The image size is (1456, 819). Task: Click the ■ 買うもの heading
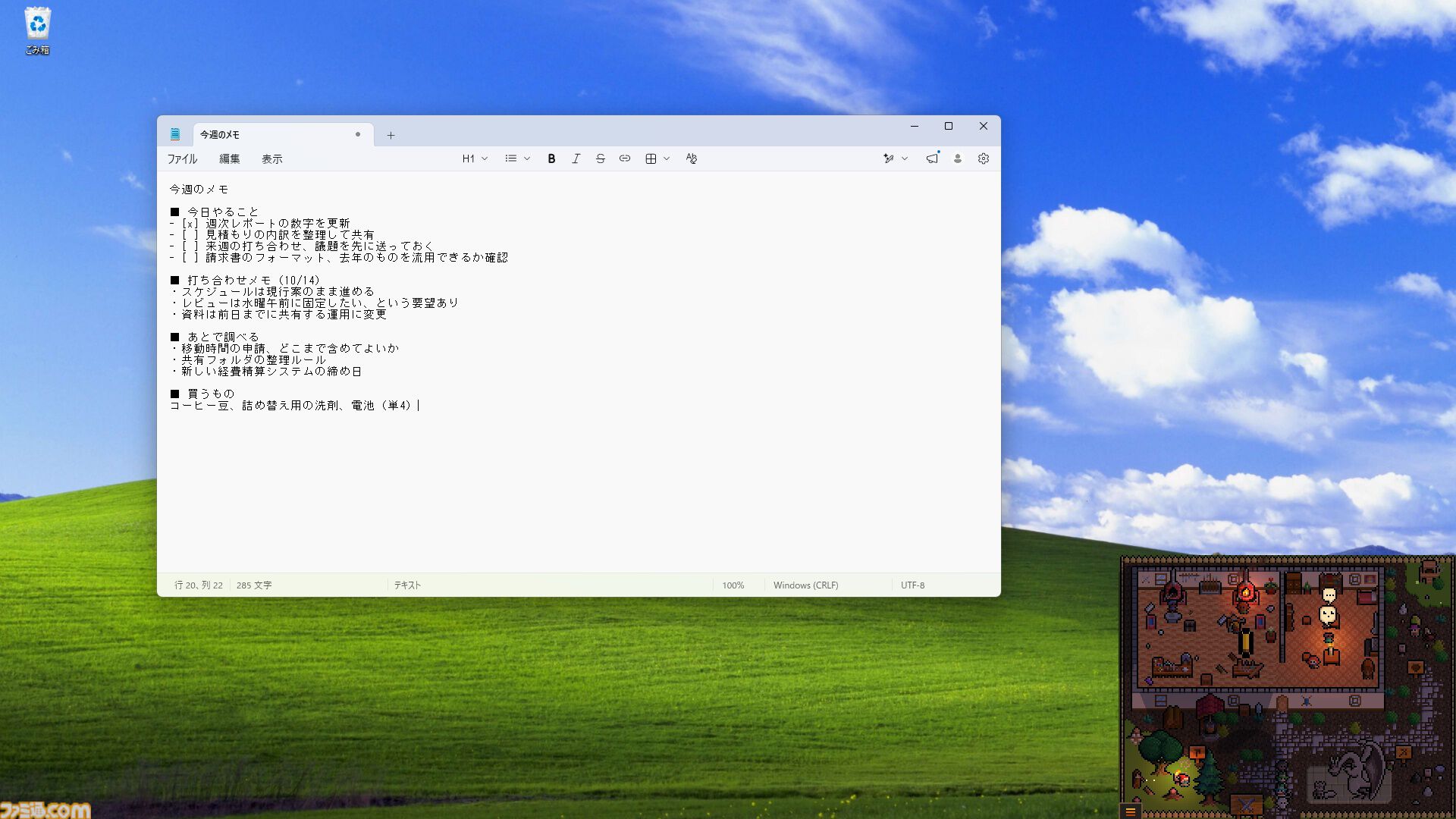(202, 394)
